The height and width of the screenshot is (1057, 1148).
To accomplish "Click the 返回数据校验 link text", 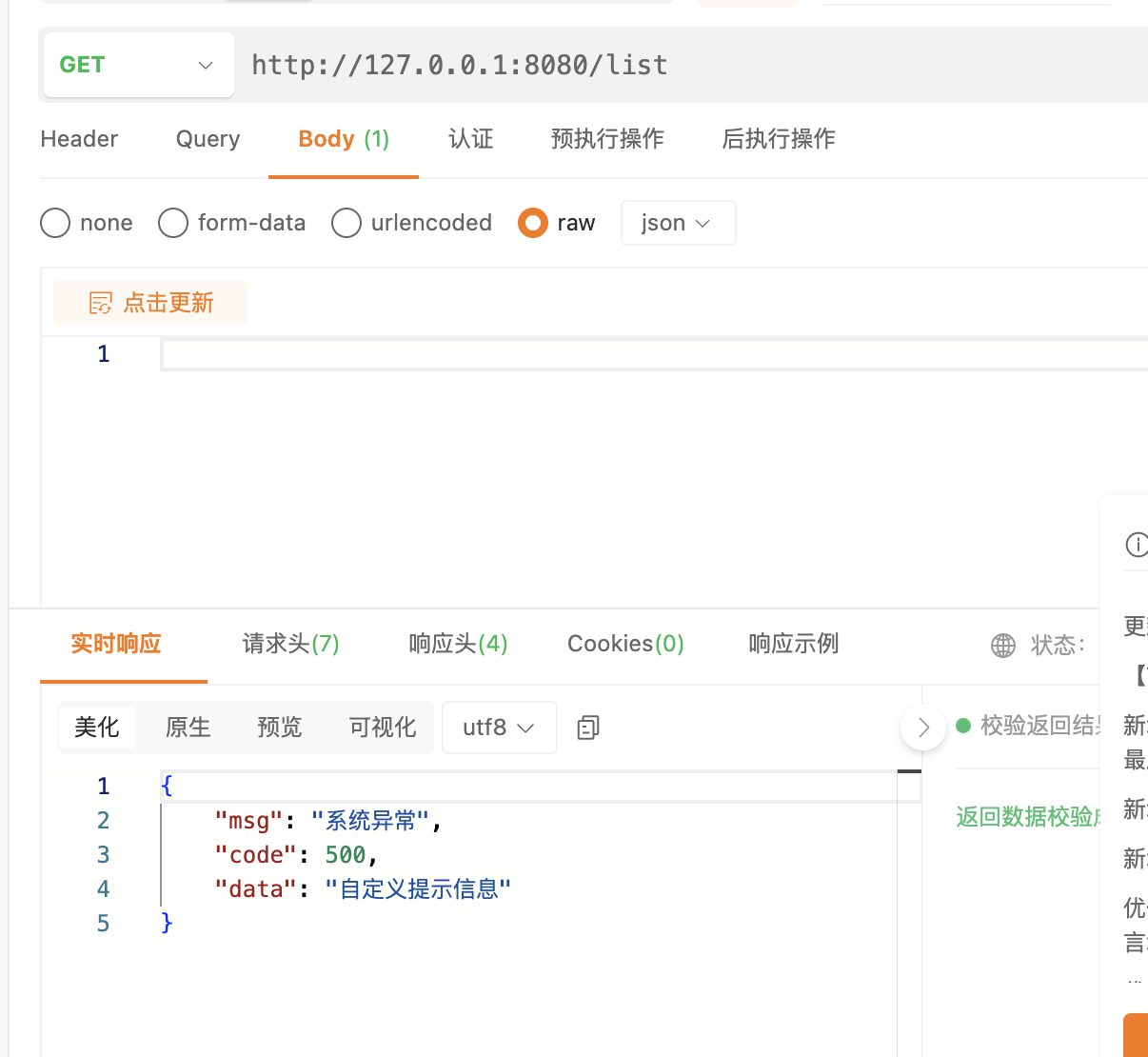I will (1028, 817).
